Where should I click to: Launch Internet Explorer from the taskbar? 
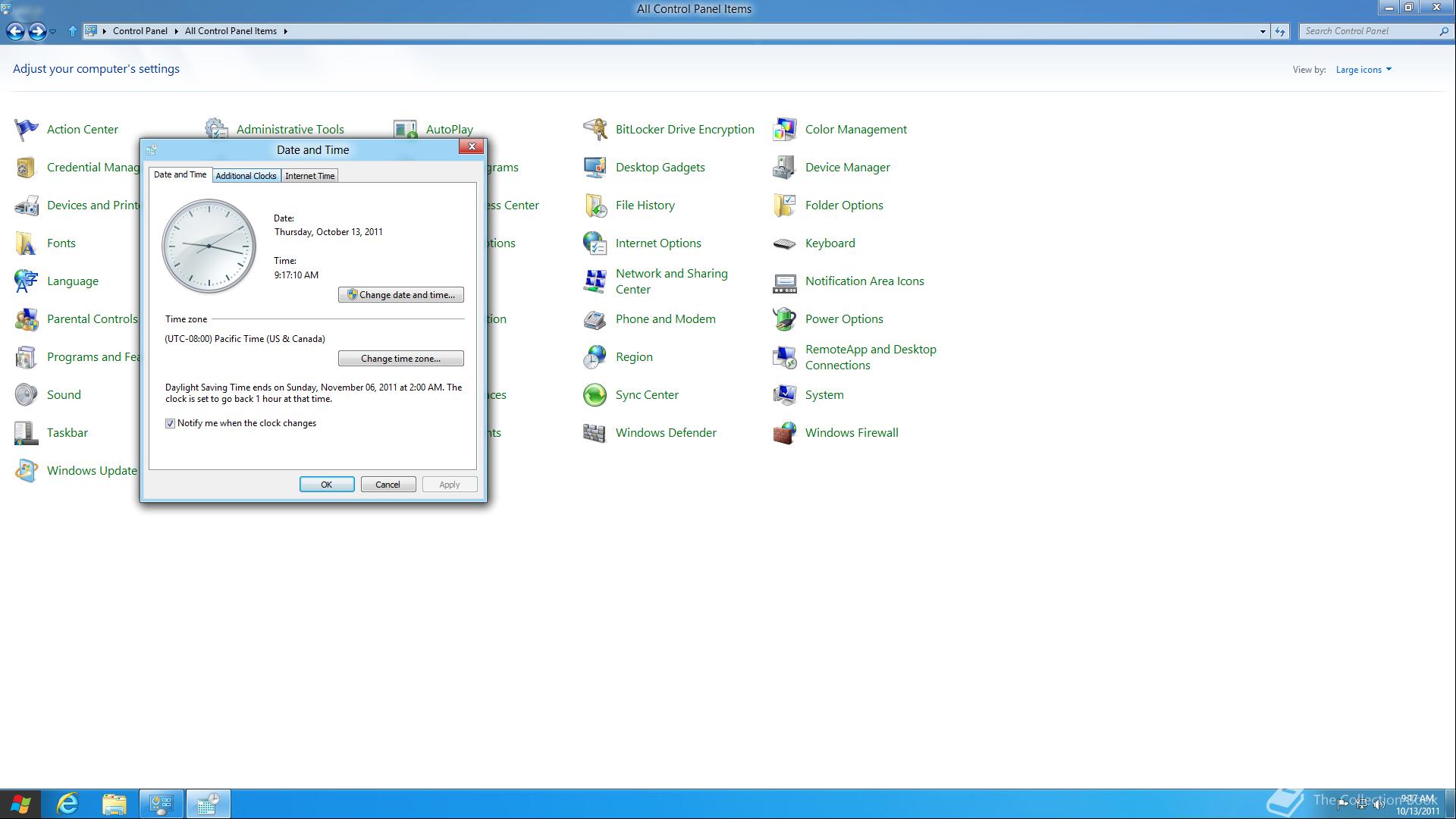tap(67, 804)
